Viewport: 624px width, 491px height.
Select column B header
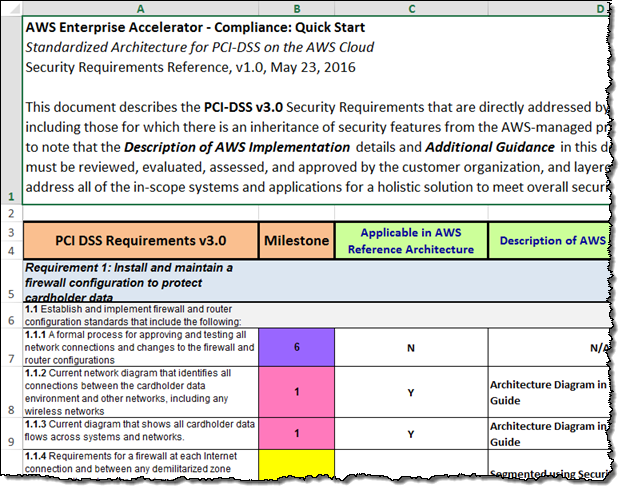[x=296, y=9]
